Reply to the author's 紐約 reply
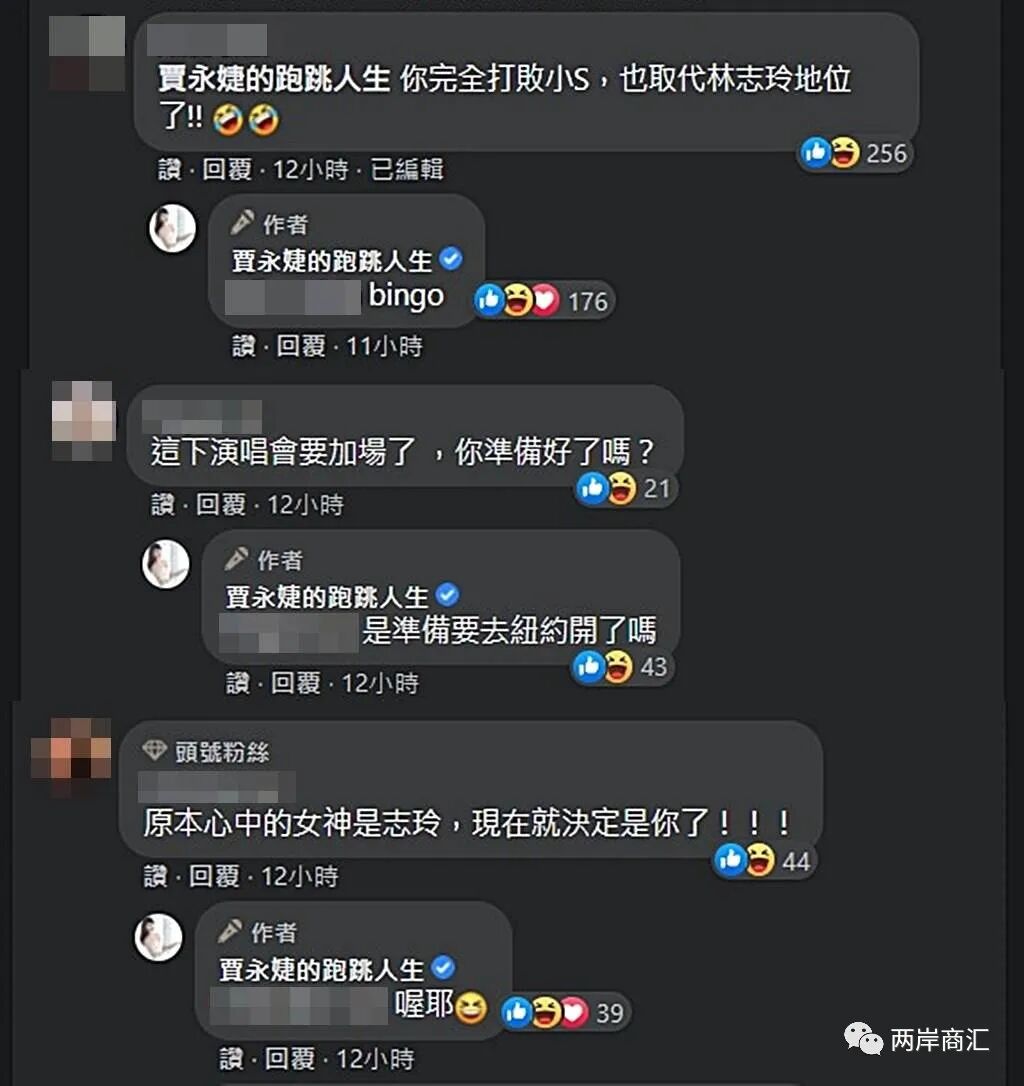Screen dimensions: 1024x1086 295,684
